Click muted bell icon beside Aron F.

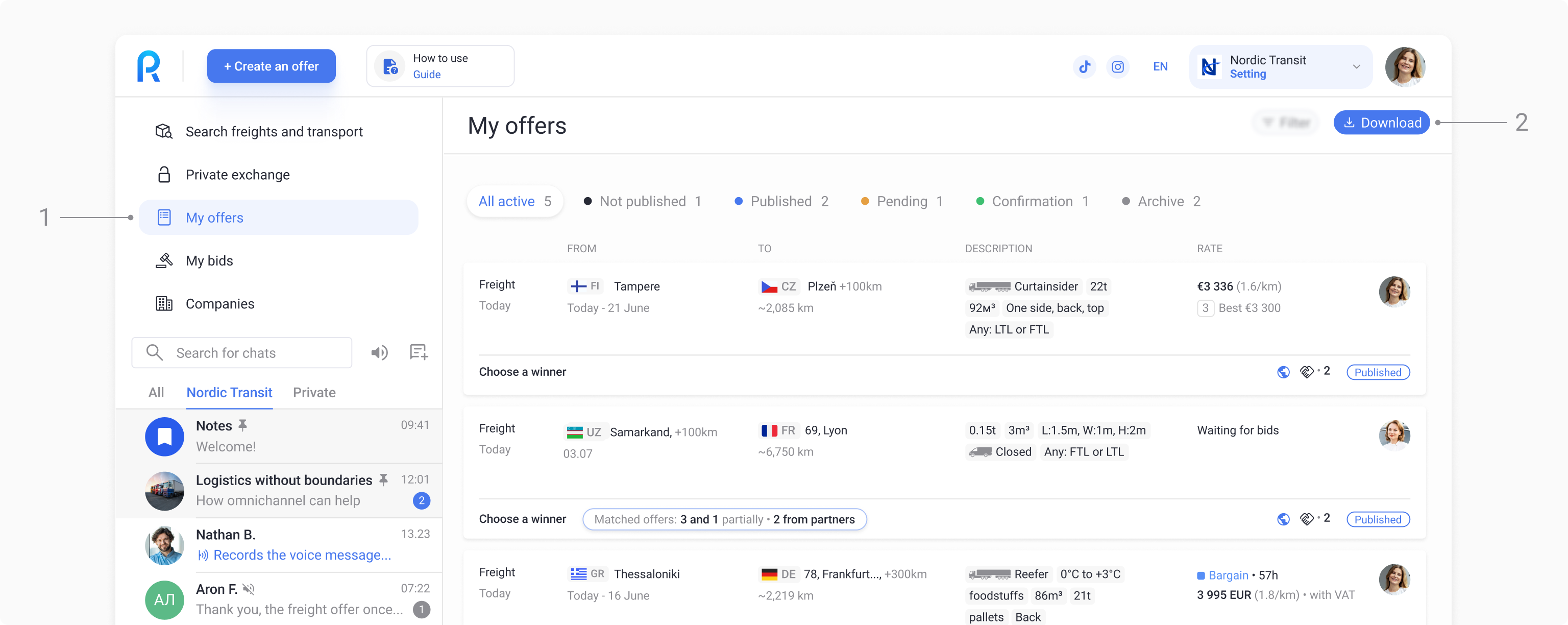(249, 589)
